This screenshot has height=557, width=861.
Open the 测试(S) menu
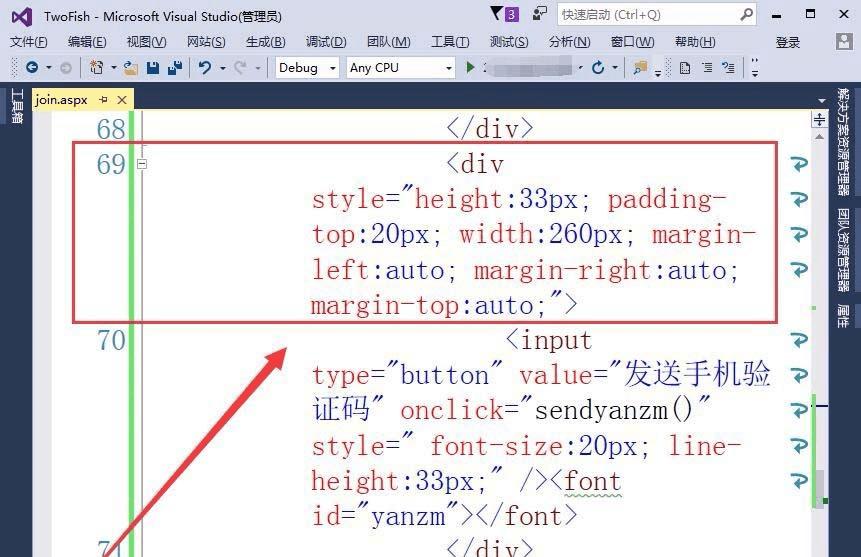[508, 42]
